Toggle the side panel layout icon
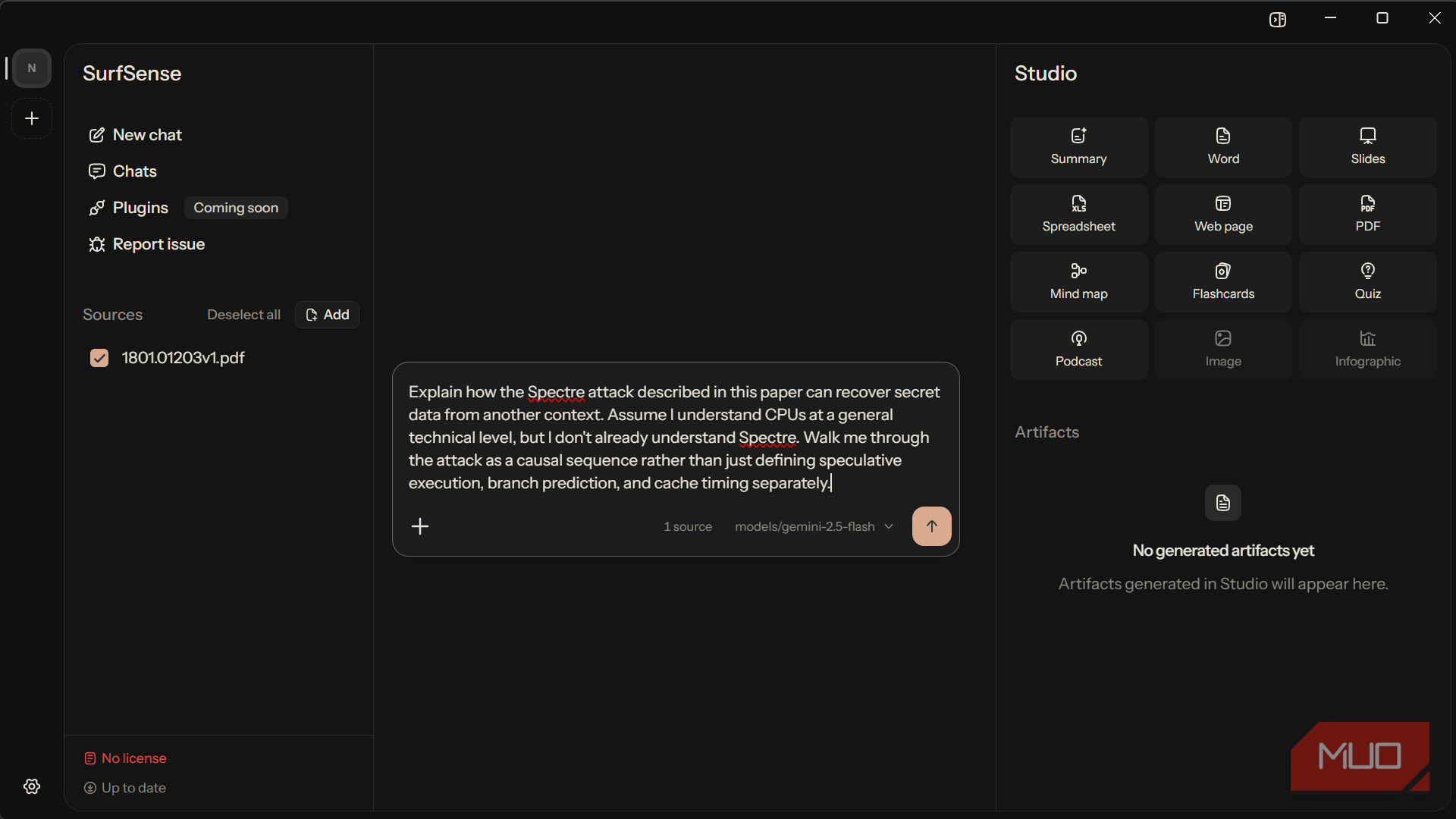 1278,19
